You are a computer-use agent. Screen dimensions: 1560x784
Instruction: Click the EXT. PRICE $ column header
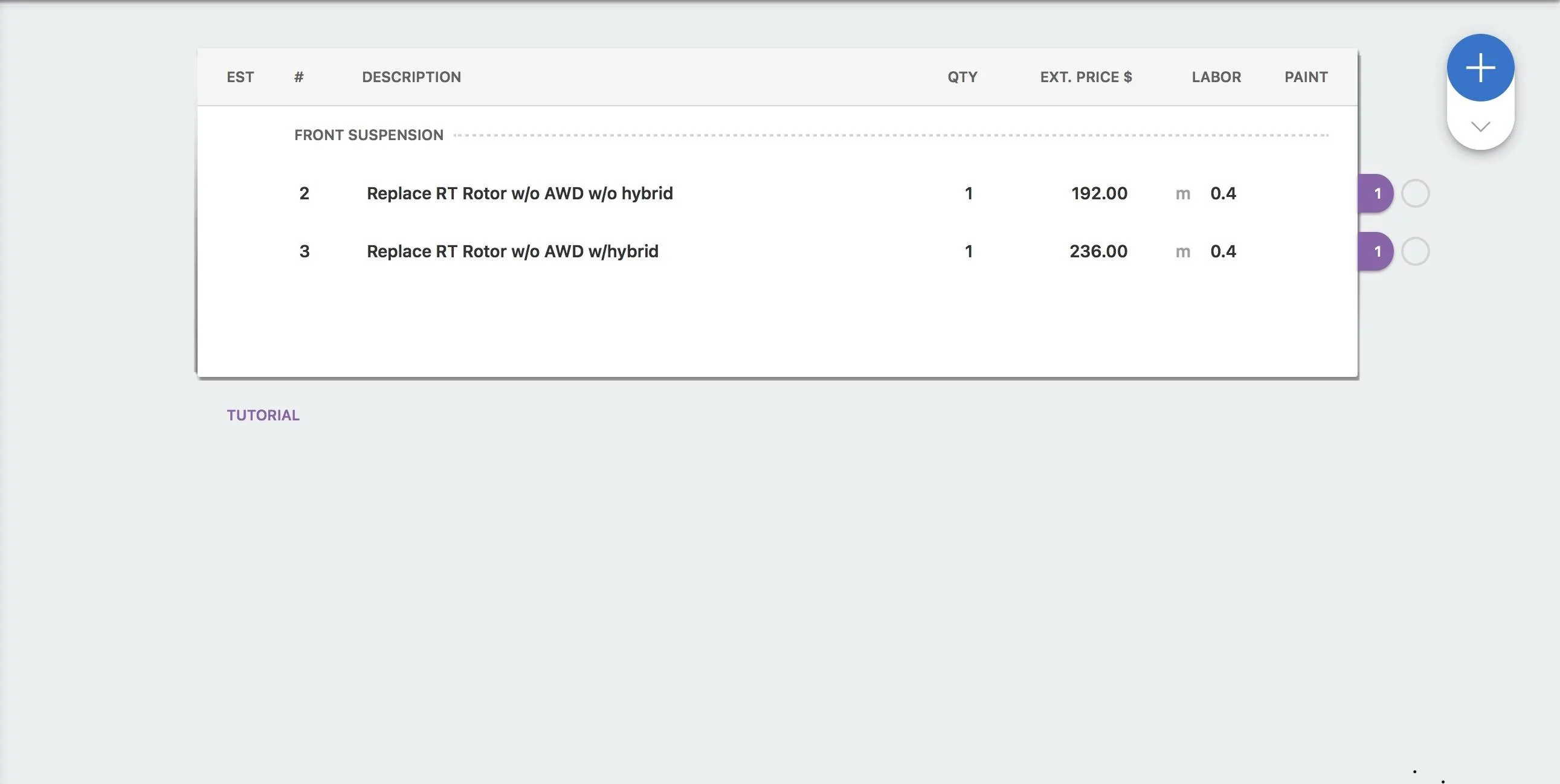(1086, 77)
